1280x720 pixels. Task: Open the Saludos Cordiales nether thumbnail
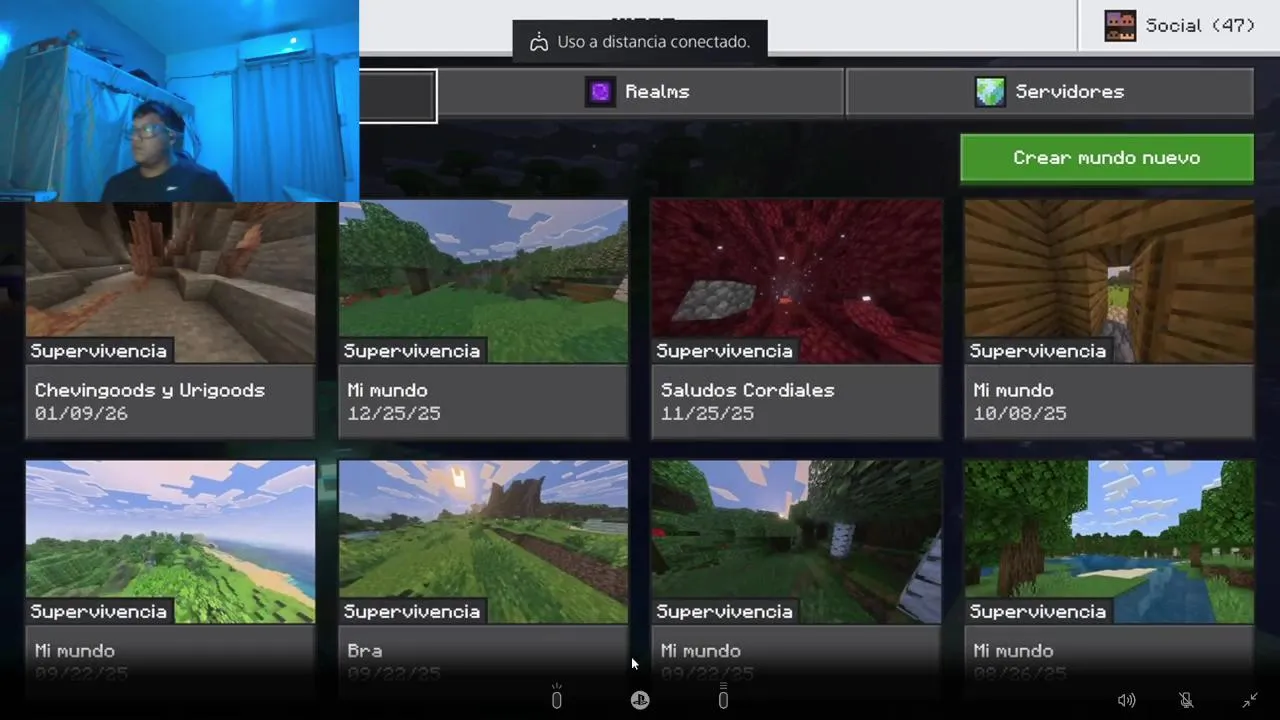click(x=796, y=282)
